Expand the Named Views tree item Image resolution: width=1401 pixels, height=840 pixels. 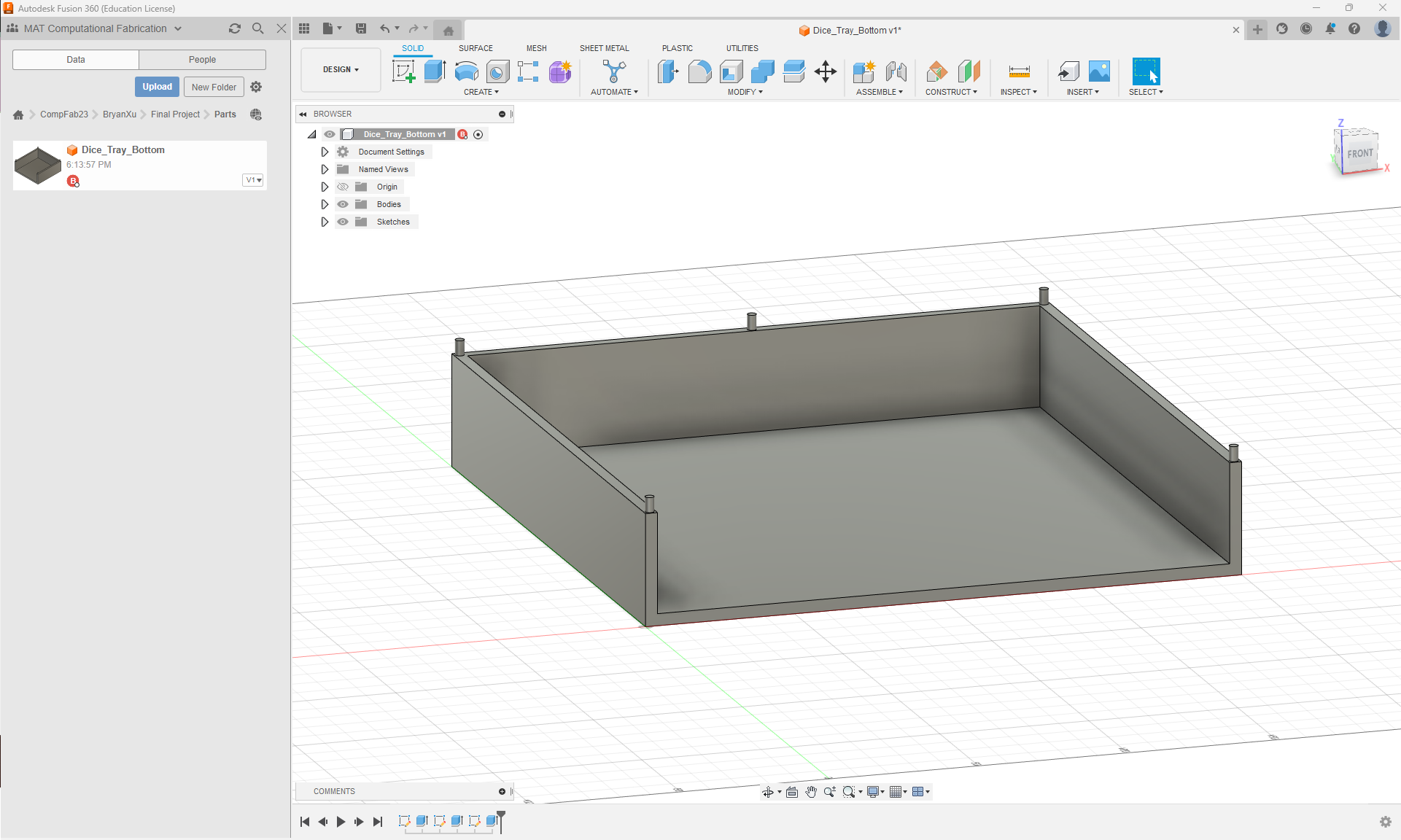325,169
